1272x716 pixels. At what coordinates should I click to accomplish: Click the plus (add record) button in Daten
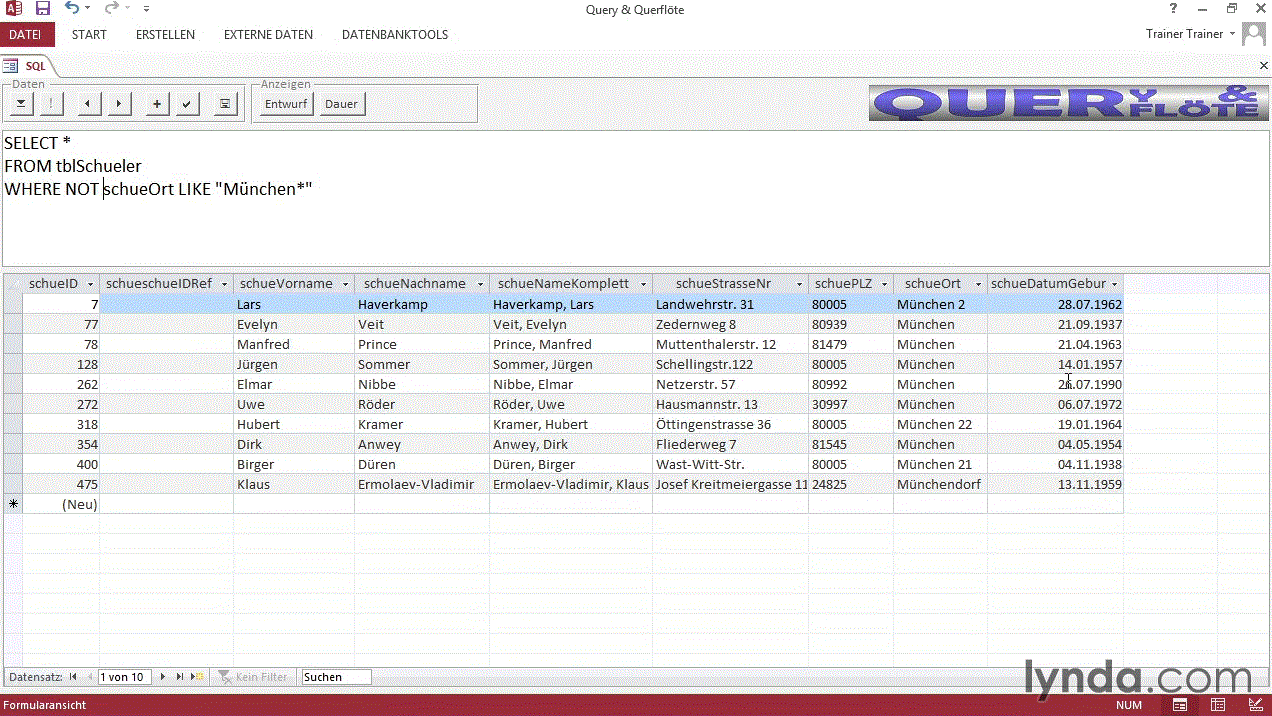point(157,104)
